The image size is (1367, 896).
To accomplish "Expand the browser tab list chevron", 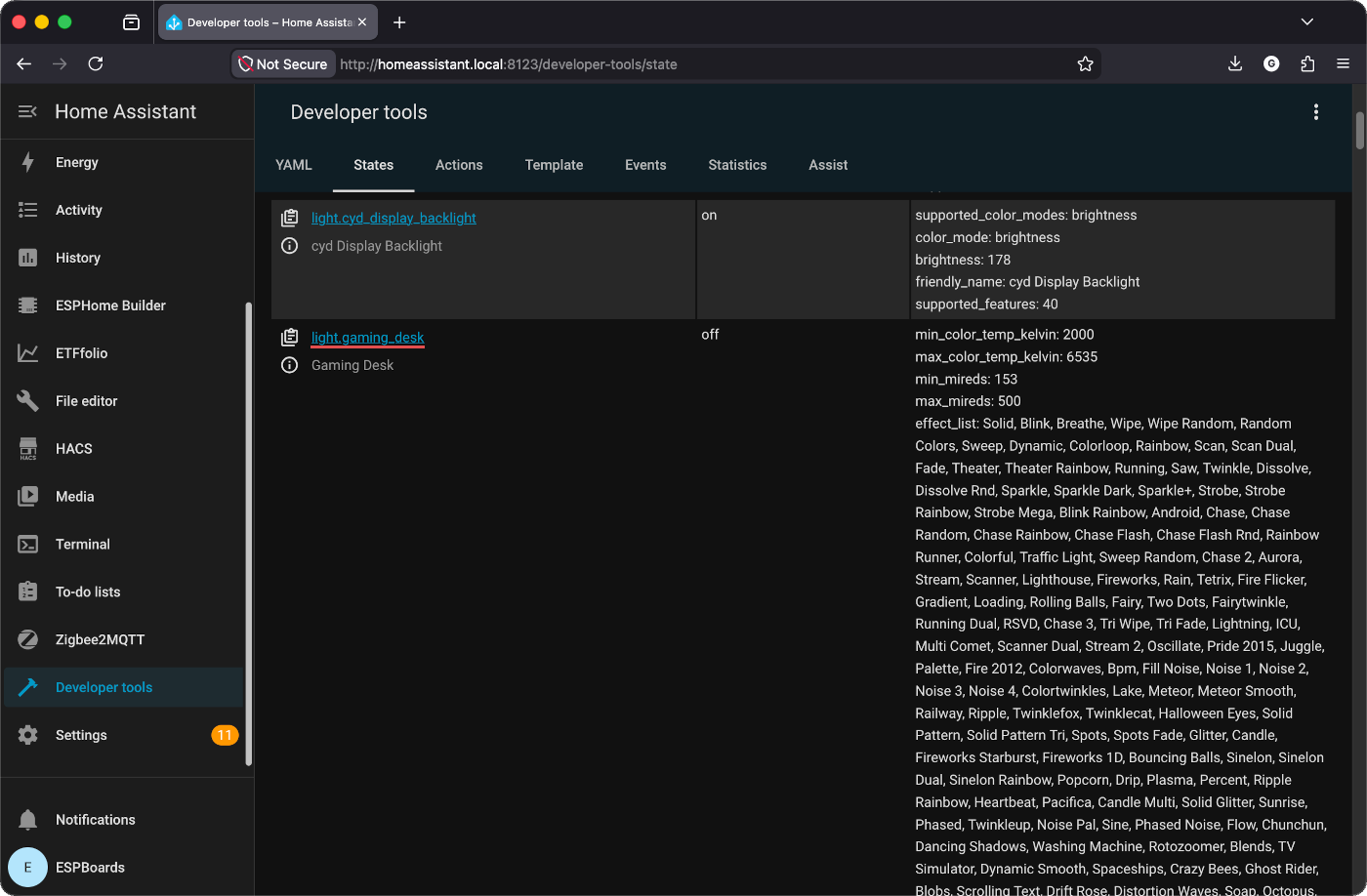I will (1307, 22).
